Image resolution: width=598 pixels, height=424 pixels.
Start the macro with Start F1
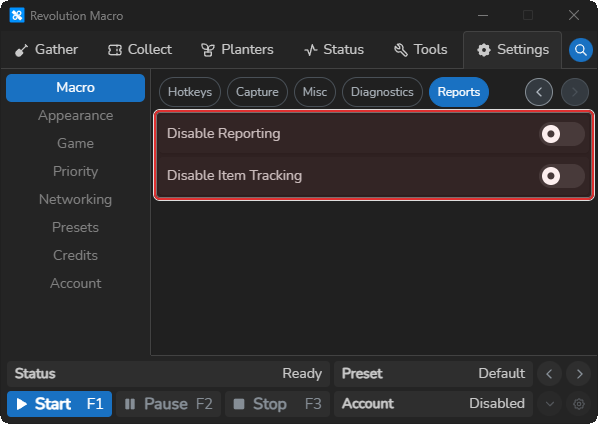(x=59, y=404)
